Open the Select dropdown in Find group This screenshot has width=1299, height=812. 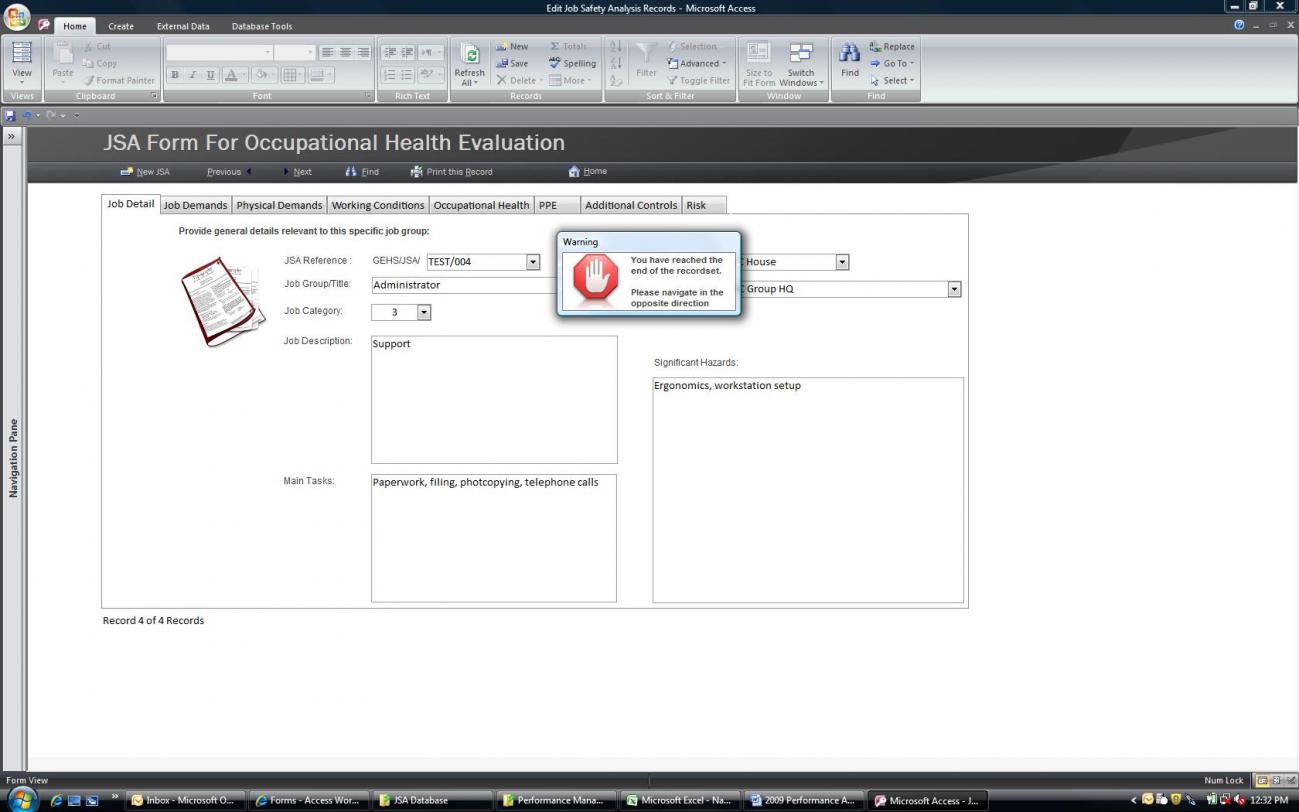click(892, 80)
